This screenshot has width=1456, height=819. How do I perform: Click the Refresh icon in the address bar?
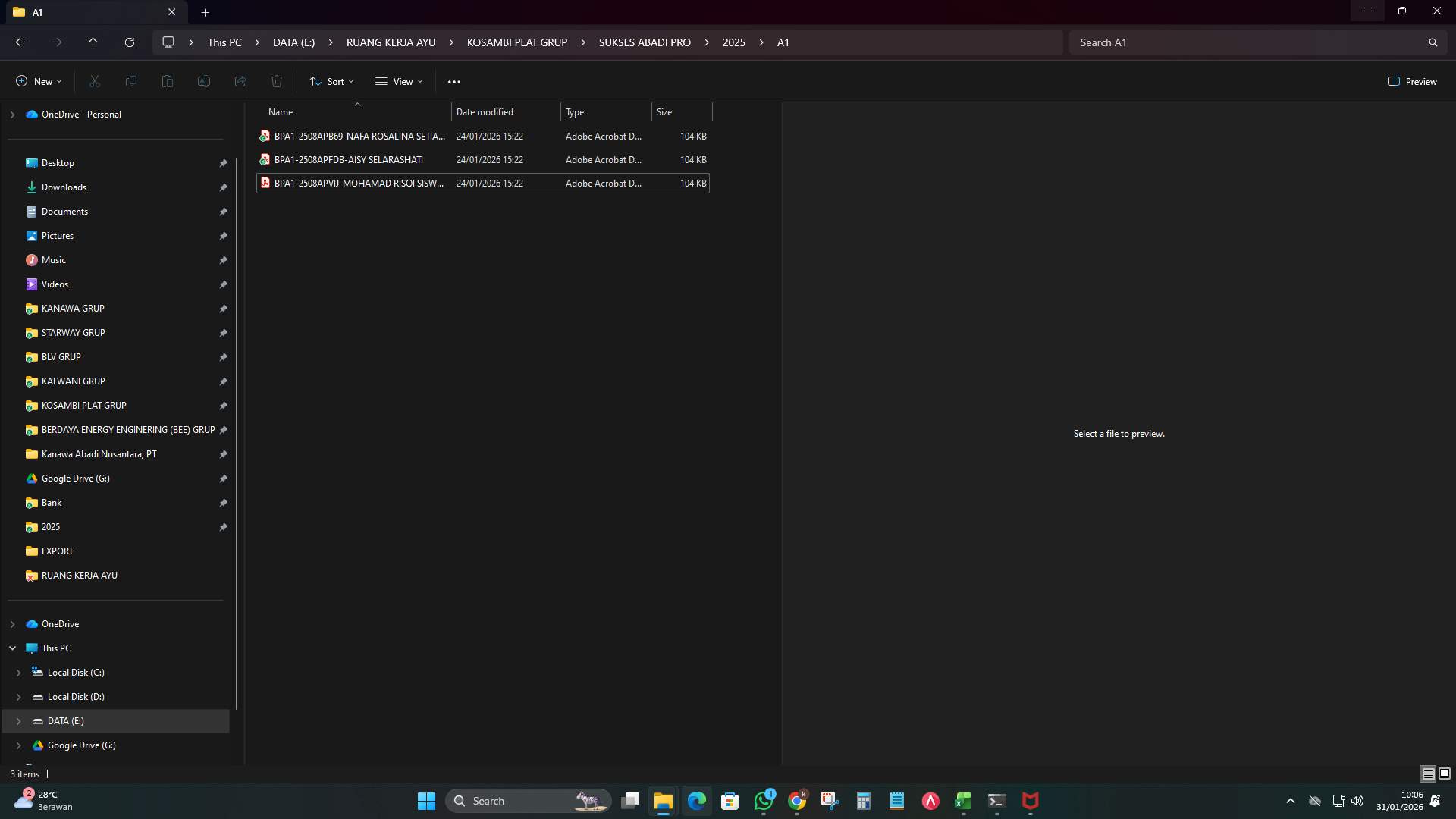coord(129,42)
